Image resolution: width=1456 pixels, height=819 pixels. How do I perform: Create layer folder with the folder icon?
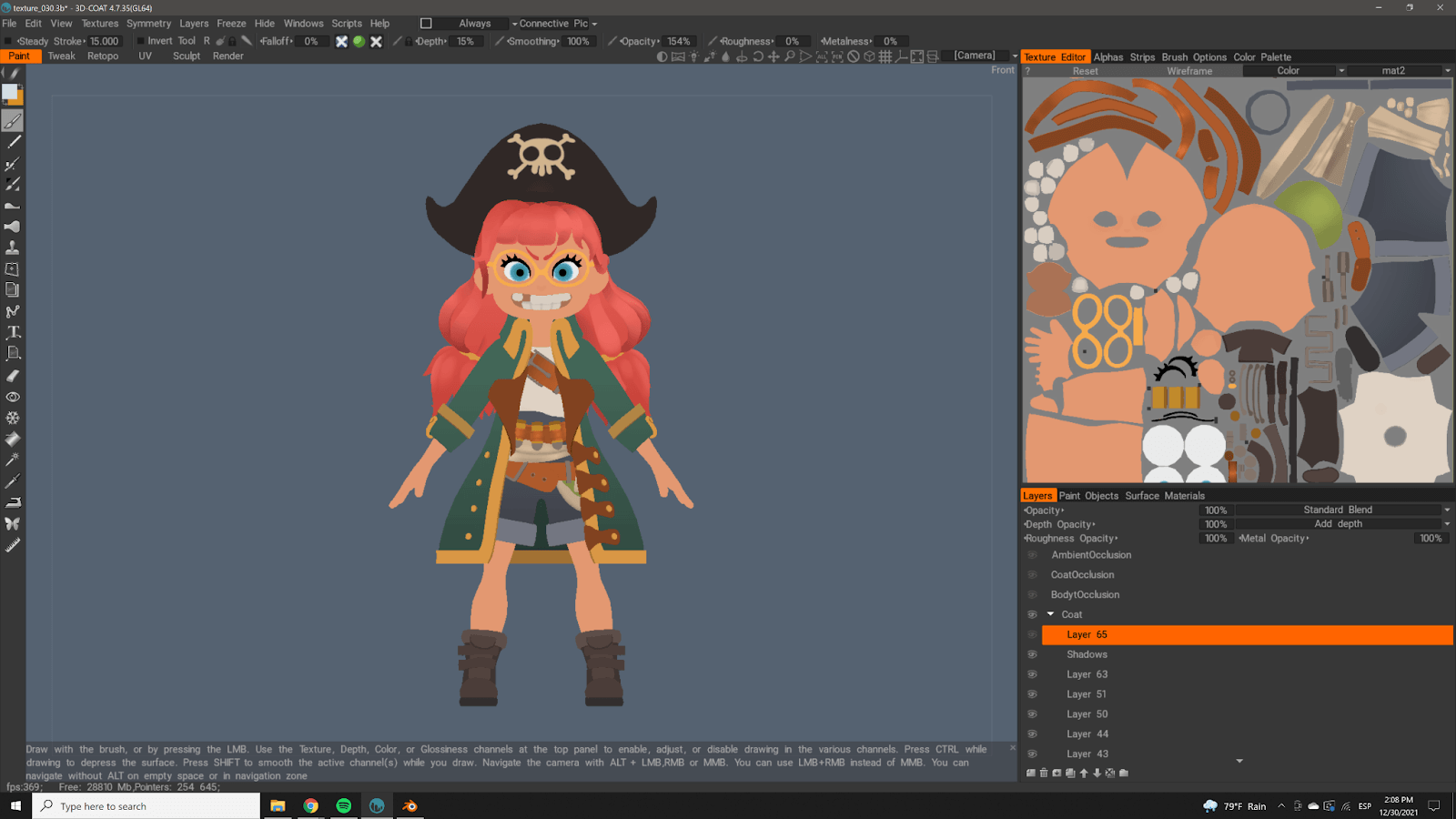coord(1123,773)
